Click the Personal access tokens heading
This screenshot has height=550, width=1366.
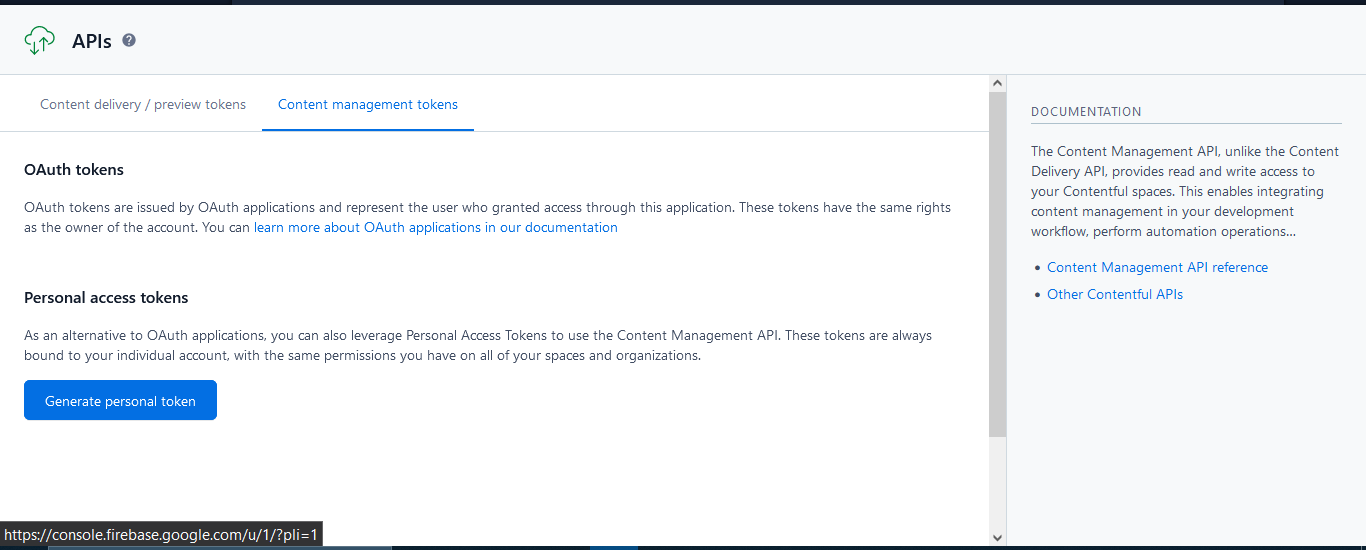(106, 298)
